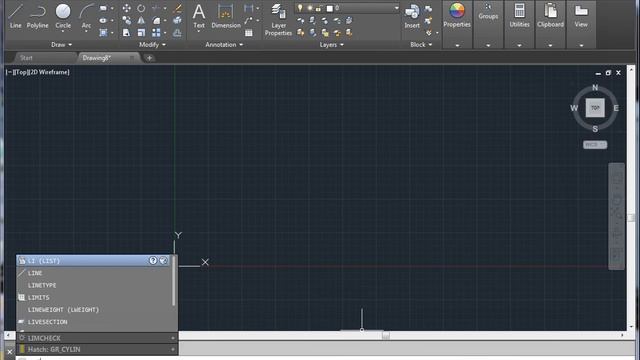Expand the Hatch: GR_CYLIN suggestion arrow

173,349
